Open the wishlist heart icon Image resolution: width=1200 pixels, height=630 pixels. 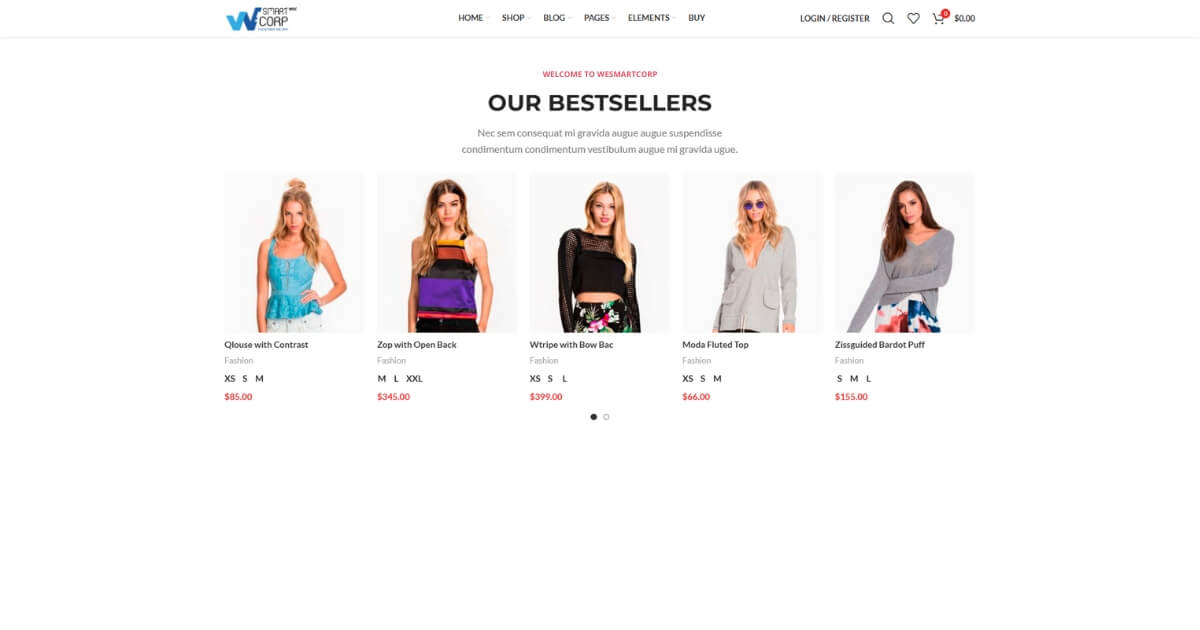point(913,18)
